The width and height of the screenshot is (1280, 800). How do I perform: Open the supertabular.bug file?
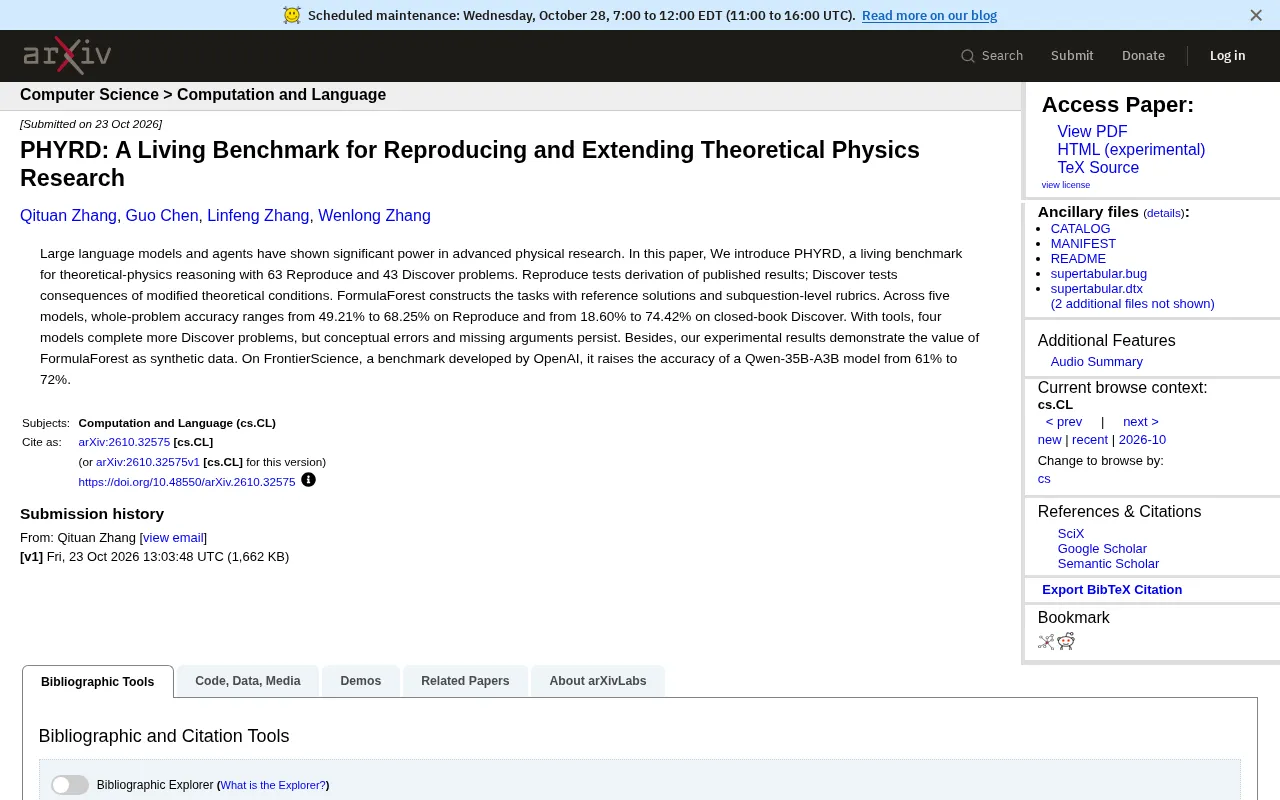tap(1099, 274)
